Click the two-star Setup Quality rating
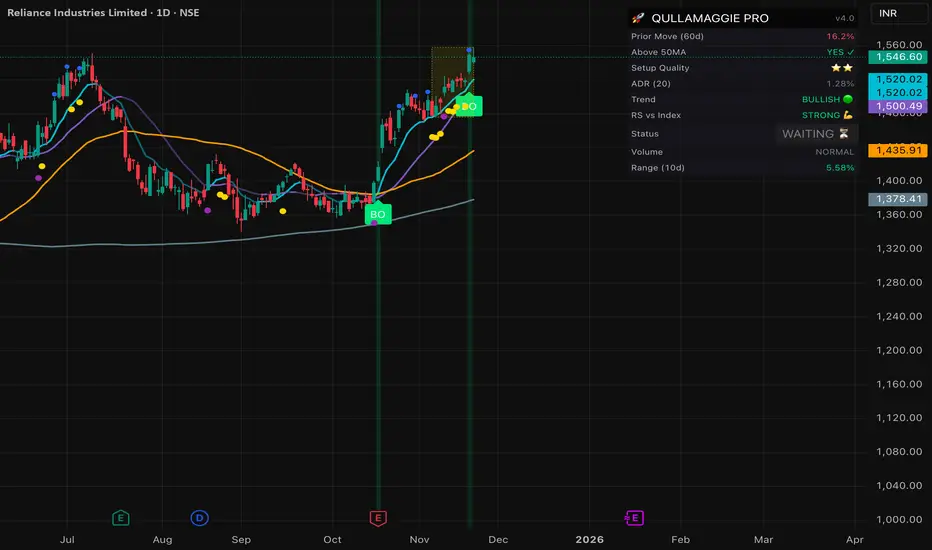The height and width of the screenshot is (550, 932). click(x=842, y=68)
